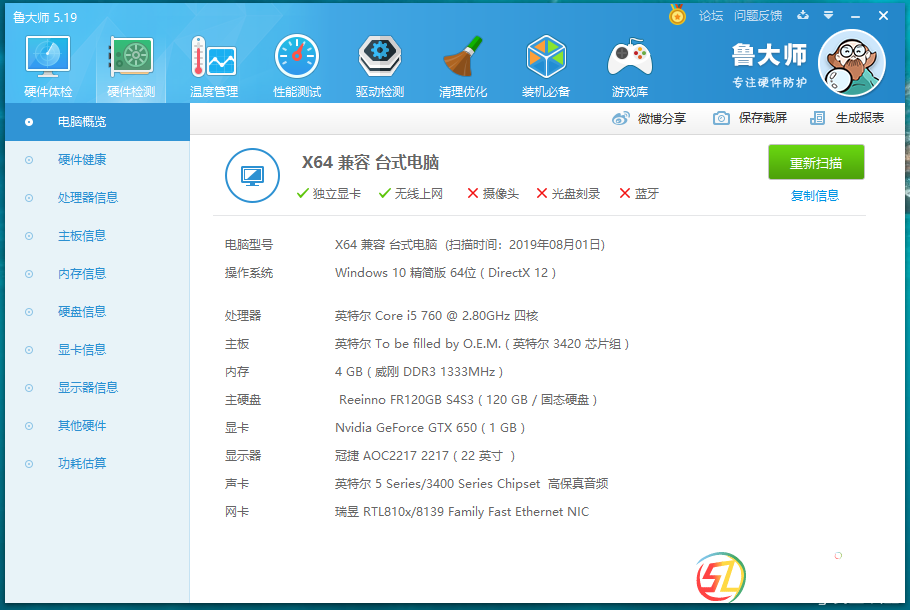
Task: Click the gold medal icon in title bar
Action: coord(678,15)
